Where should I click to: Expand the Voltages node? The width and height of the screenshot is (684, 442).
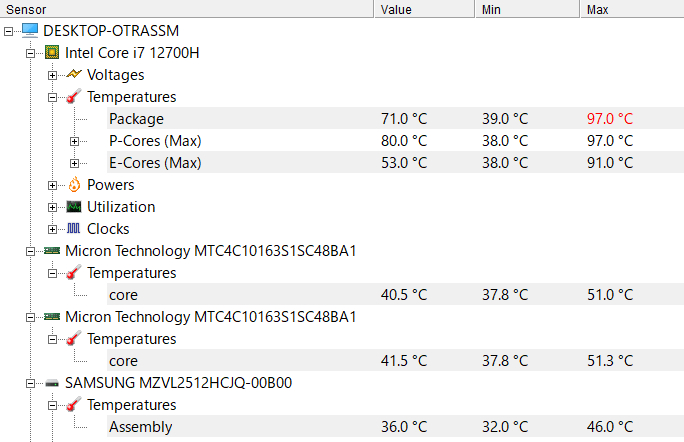(52, 75)
